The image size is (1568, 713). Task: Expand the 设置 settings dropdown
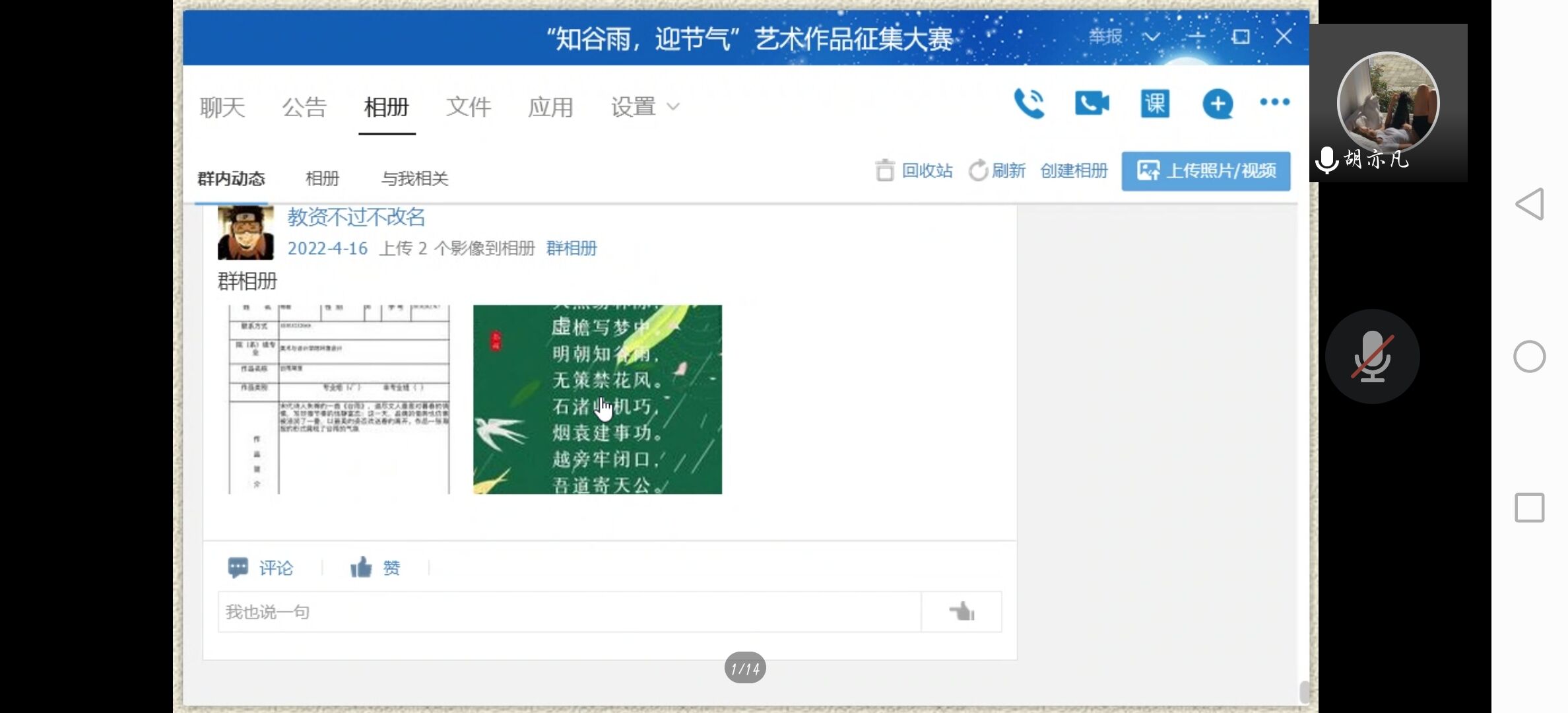point(645,107)
